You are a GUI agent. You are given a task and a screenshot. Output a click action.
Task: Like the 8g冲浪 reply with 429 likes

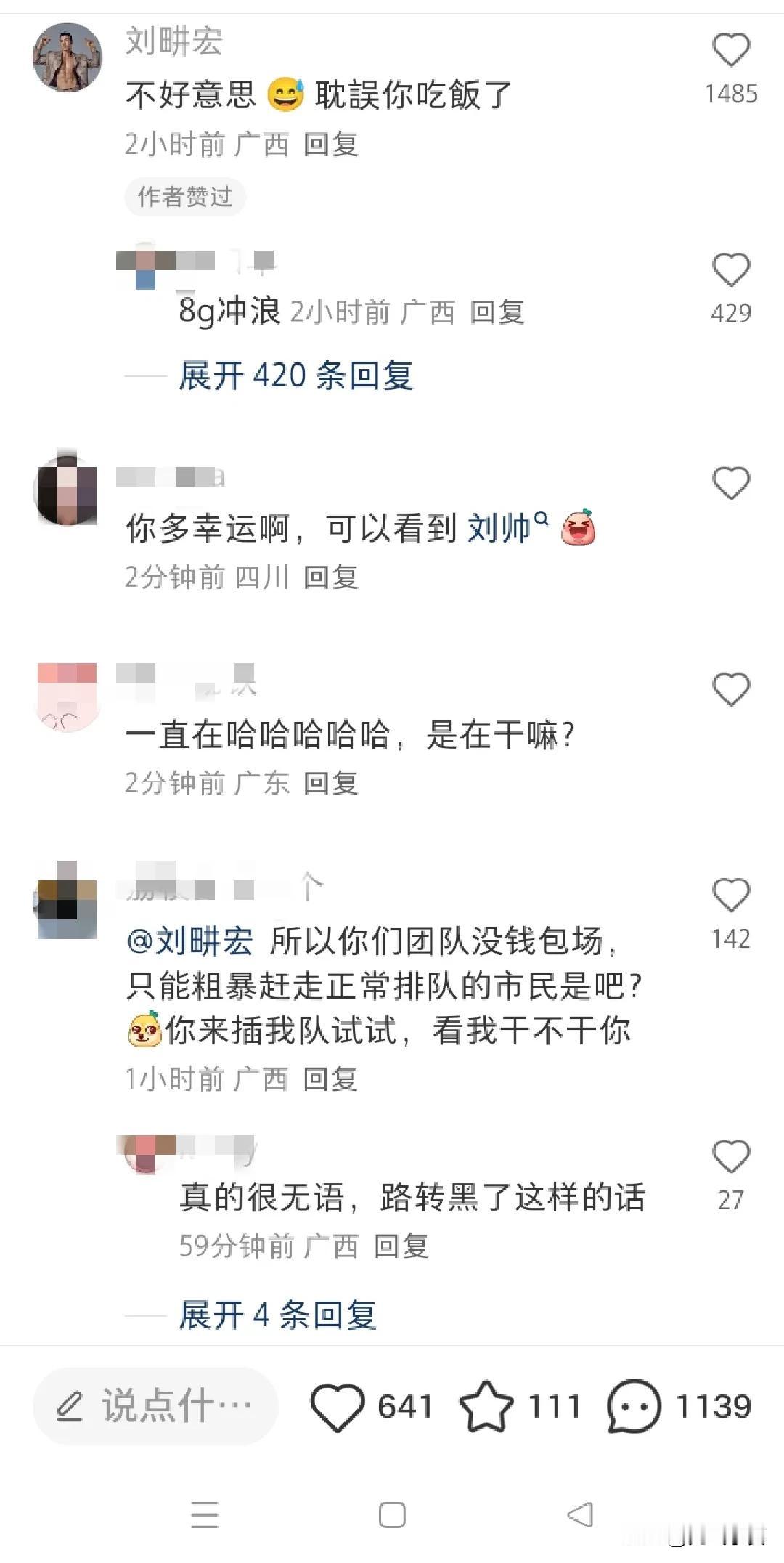730,270
